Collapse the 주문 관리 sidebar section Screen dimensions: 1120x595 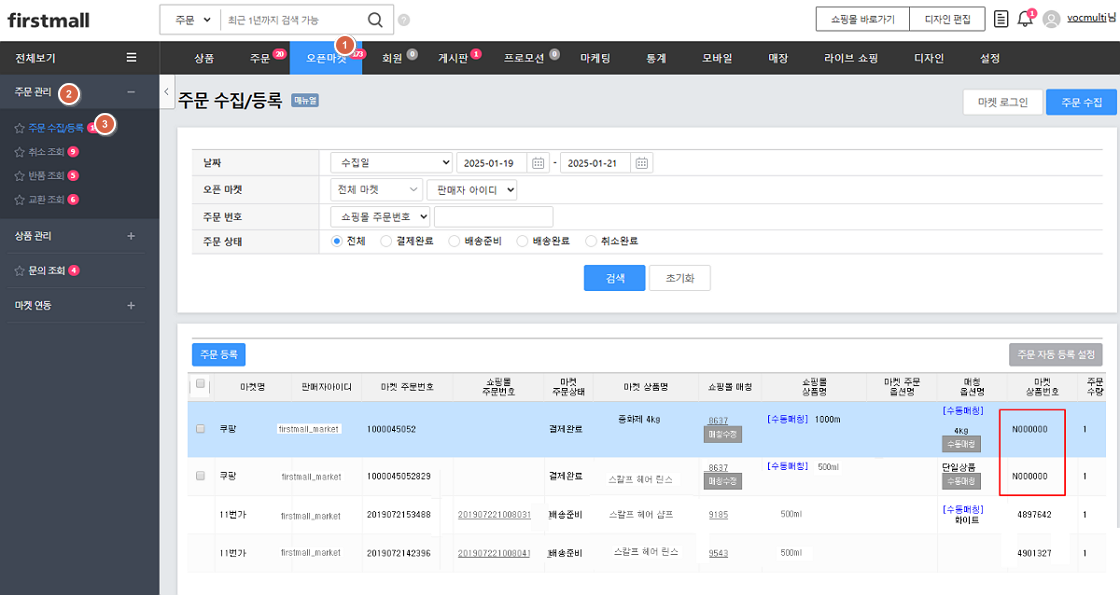click(131, 92)
